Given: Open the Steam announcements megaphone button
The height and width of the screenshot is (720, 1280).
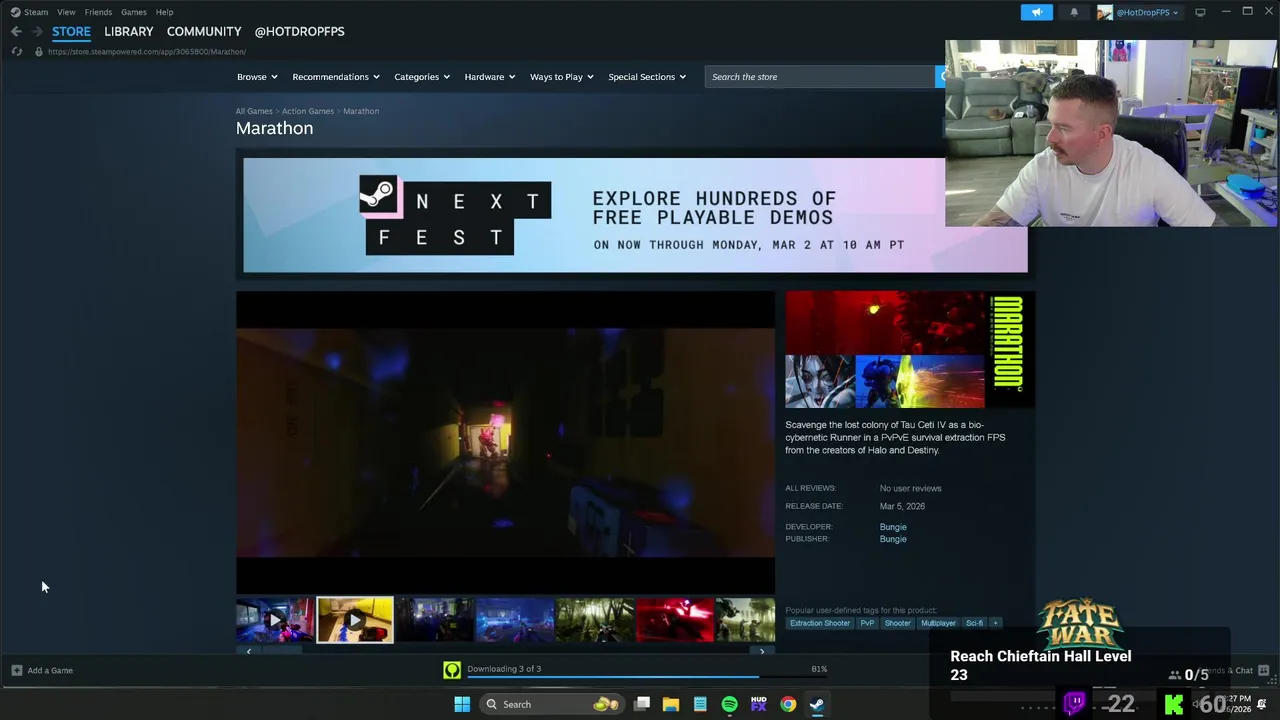Looking at the screenshot, I should [x=1037, y=12].
